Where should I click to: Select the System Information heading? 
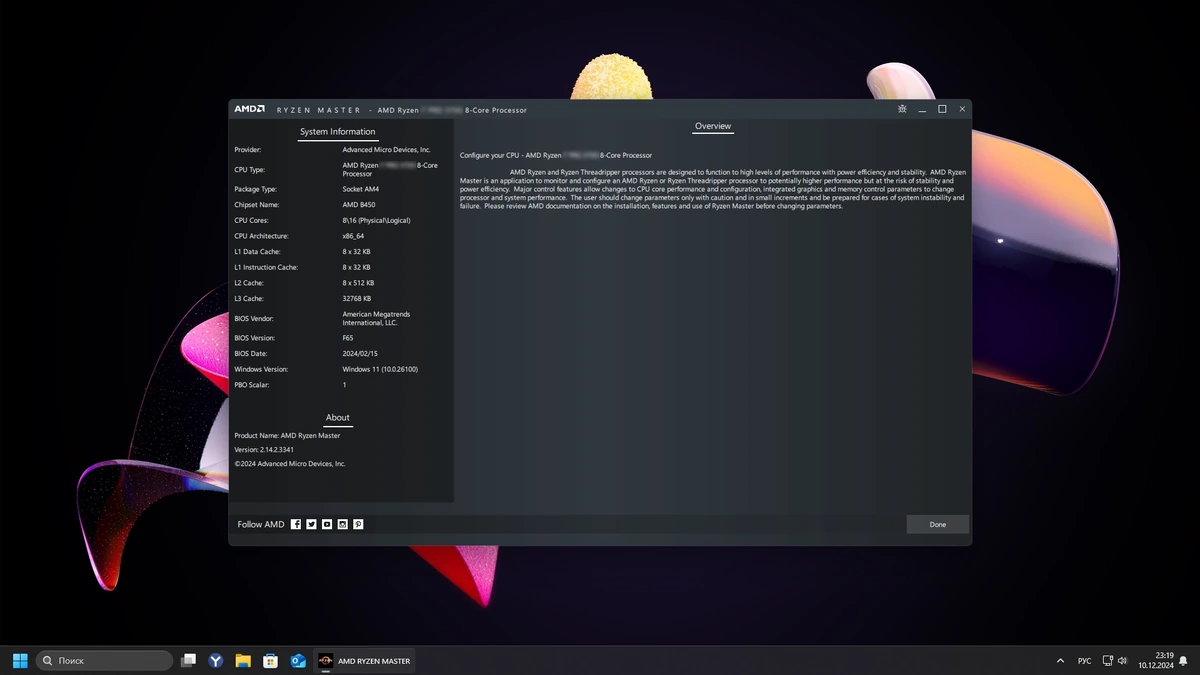pyautogui.click(x=338, y=131)
